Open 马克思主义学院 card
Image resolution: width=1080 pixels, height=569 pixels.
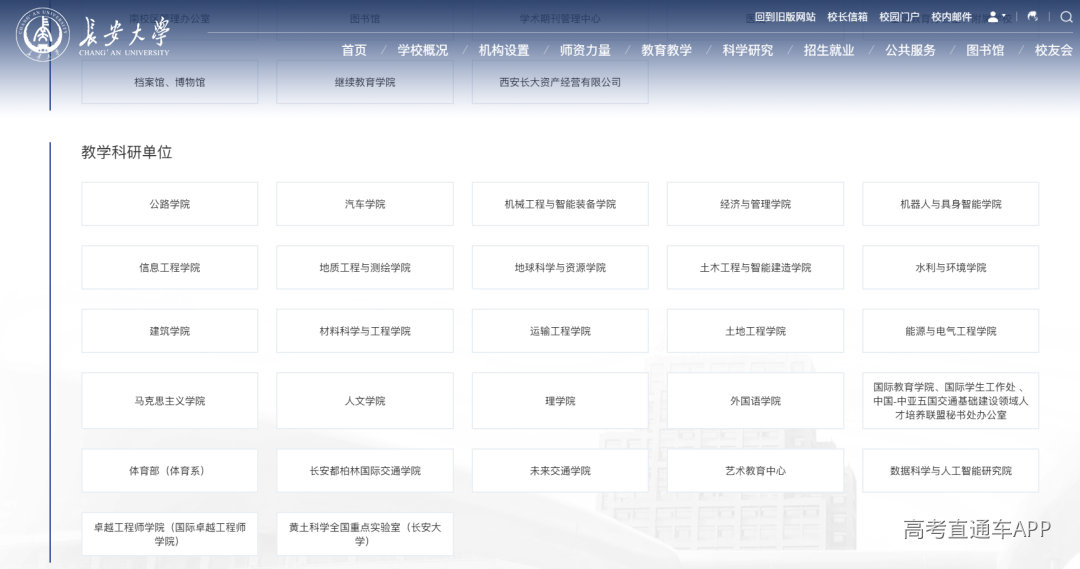click(169, 401)
